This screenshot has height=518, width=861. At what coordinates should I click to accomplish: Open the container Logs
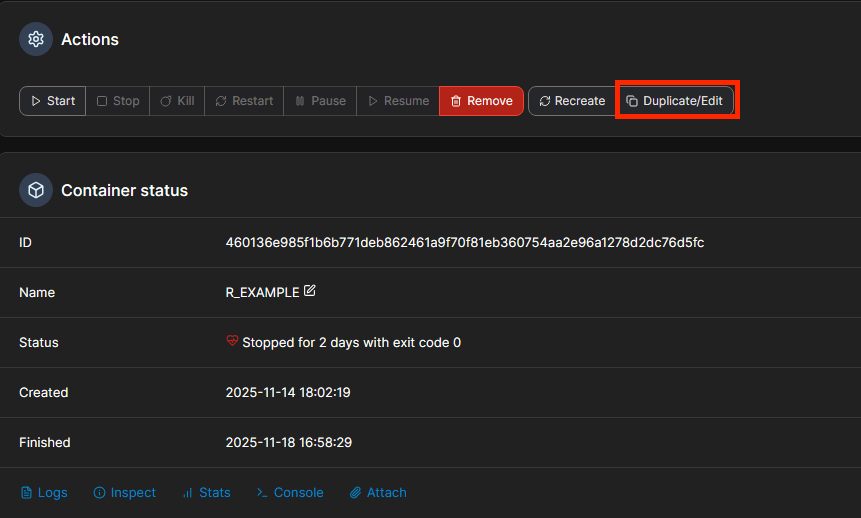click(x=45, y=492)
